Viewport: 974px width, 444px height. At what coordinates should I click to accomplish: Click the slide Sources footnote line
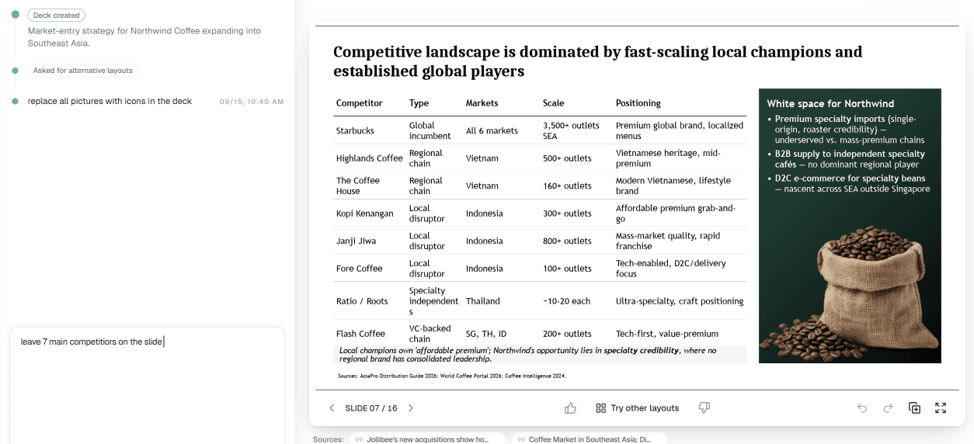tap(452, 376)
